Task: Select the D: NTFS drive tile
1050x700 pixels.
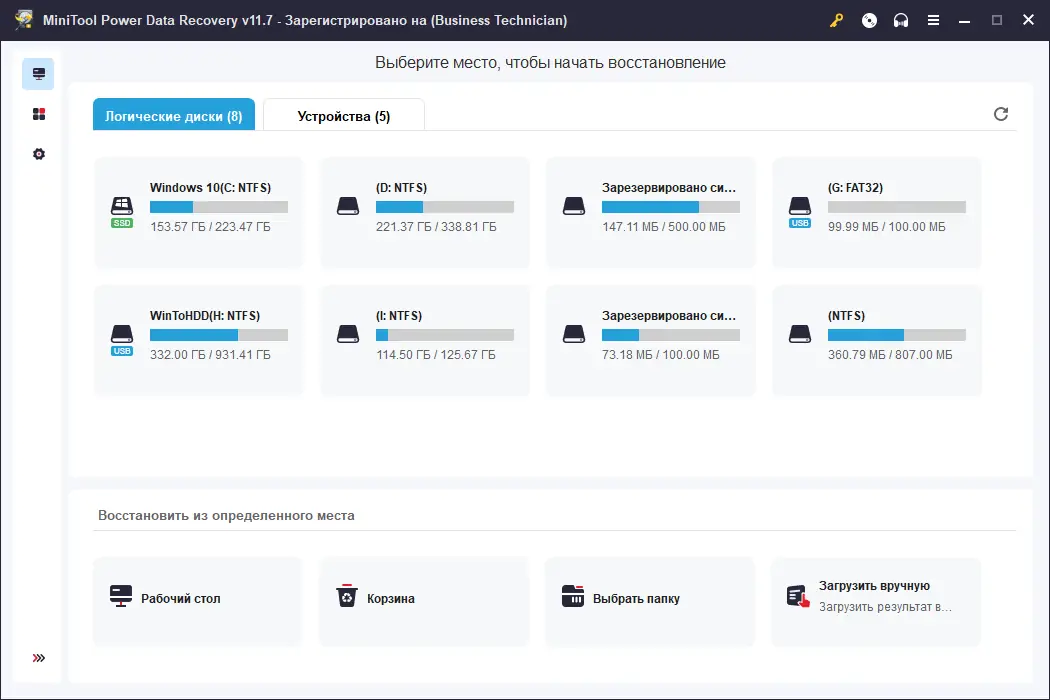Action: pyautogui.click(x=424, y=212)
